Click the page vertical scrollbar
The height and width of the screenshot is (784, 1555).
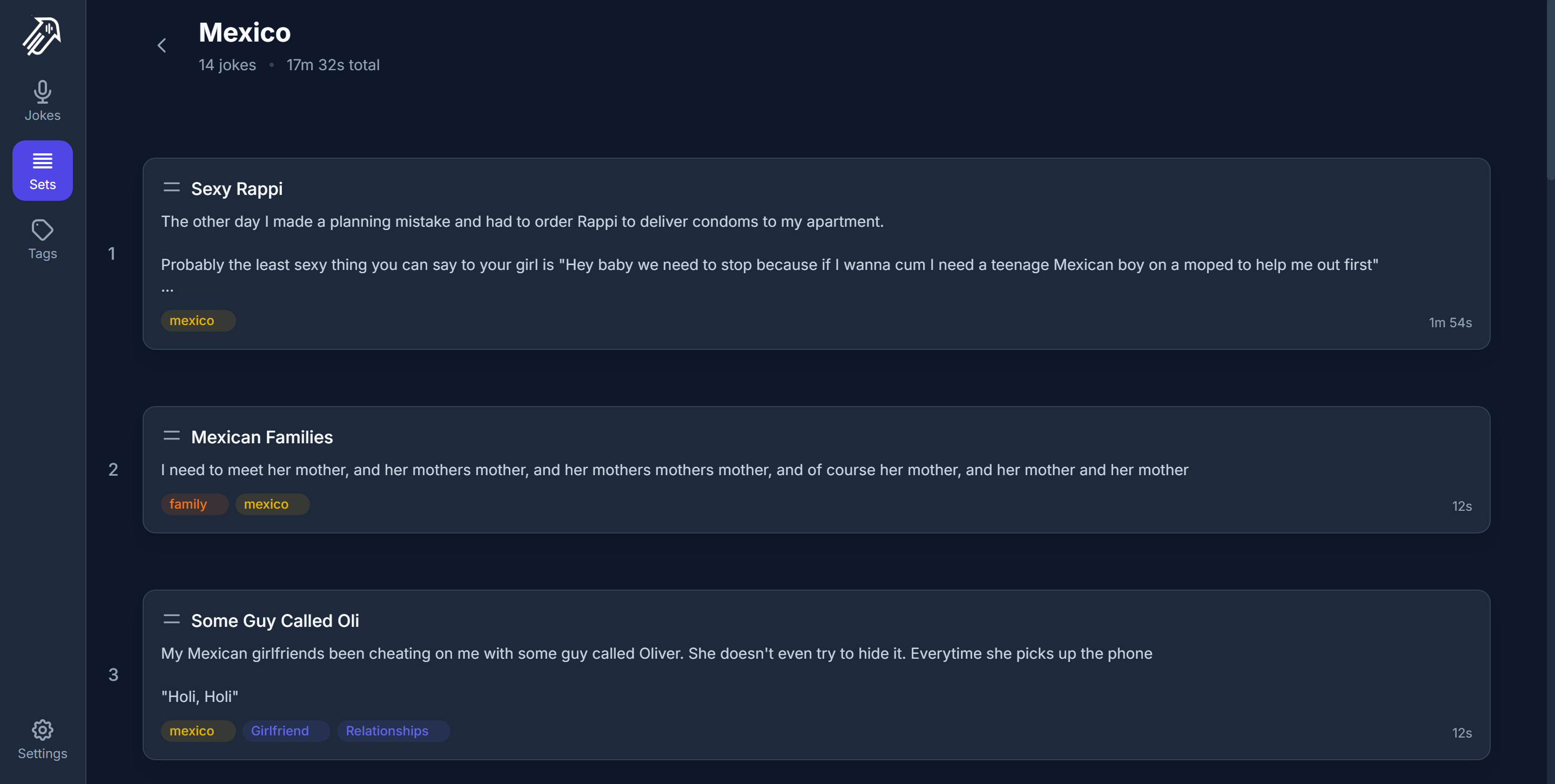(1550, 91)
